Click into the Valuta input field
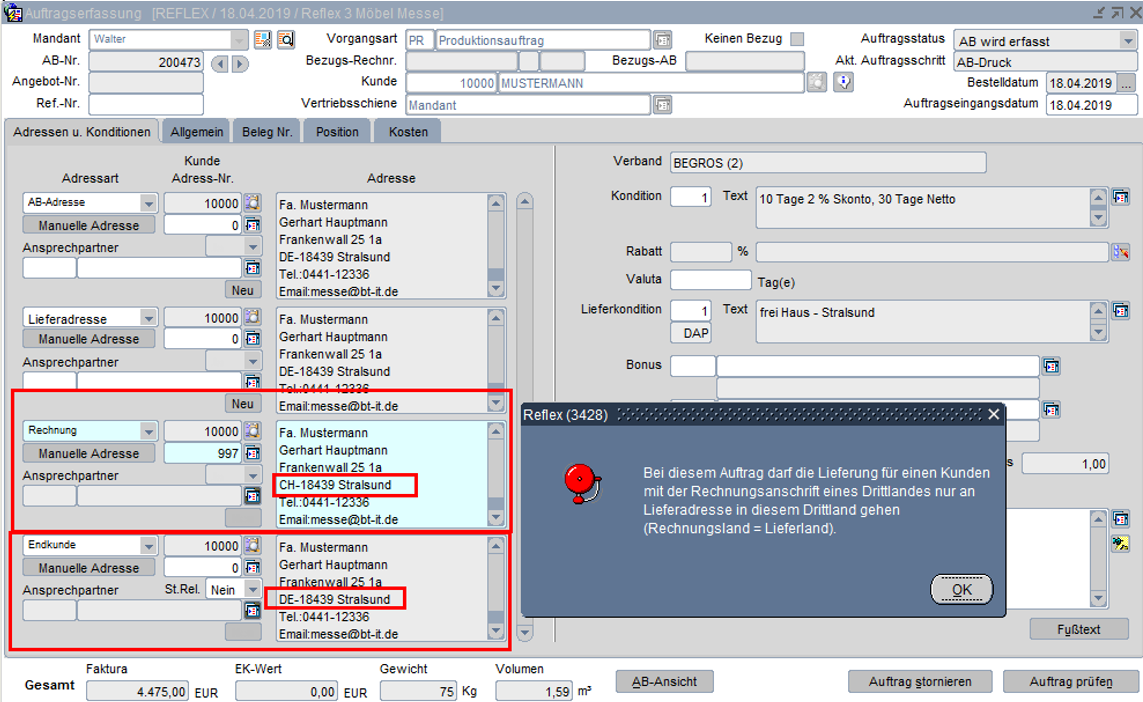This screenshot has height=702, width=1143. pyautogui.click(x=710, y=280)
